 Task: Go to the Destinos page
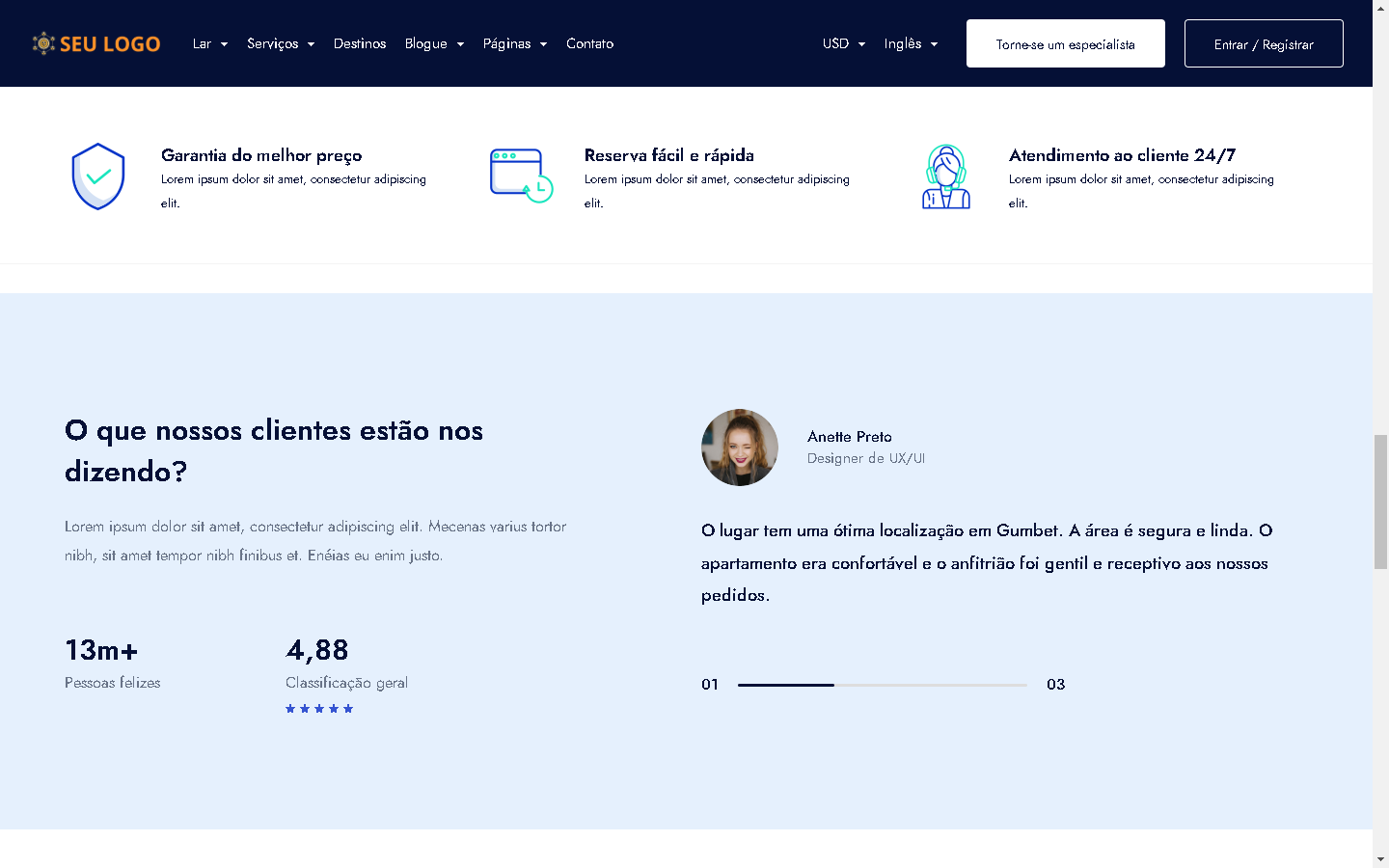(360, 43)
